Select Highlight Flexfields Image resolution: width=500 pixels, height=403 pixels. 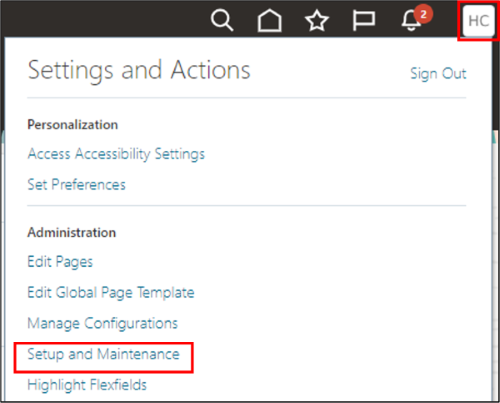87,385
